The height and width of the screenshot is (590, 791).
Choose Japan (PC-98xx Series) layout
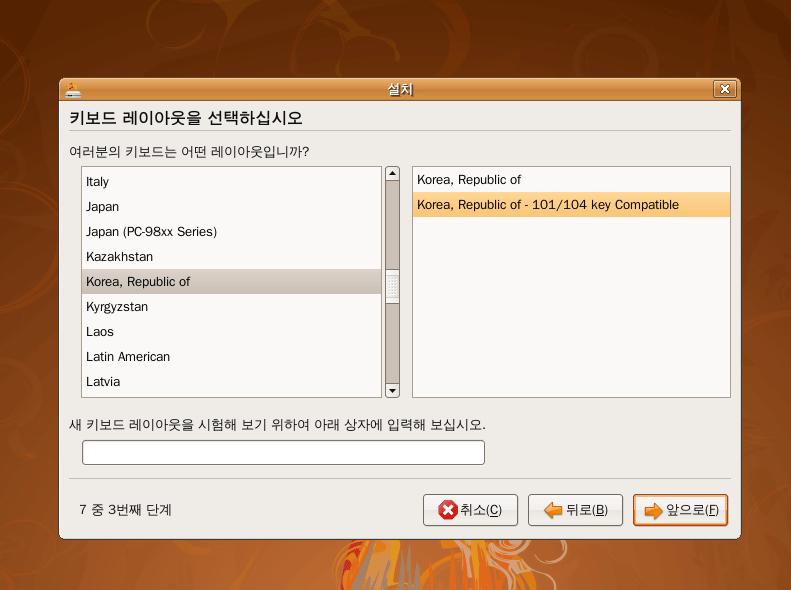pyautogui.click(x=231, y=231)
